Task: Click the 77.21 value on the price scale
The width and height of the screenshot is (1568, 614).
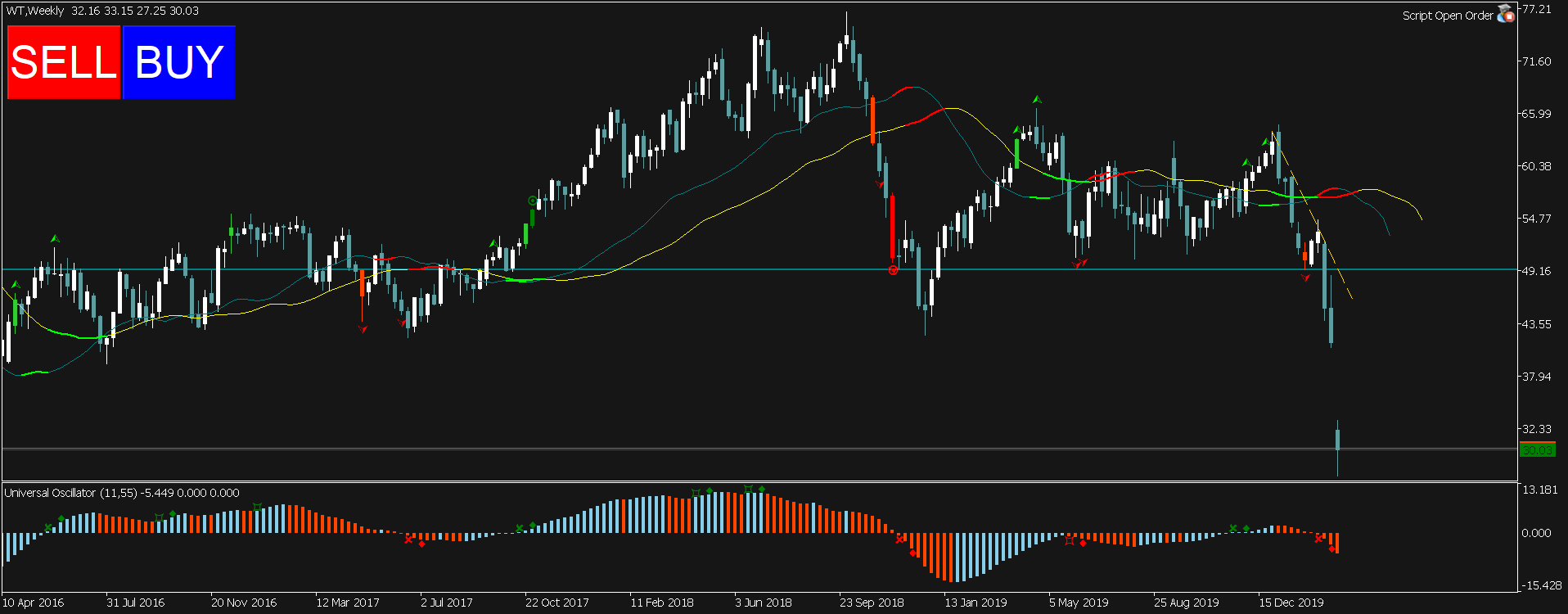Action: pos(1536,9)
